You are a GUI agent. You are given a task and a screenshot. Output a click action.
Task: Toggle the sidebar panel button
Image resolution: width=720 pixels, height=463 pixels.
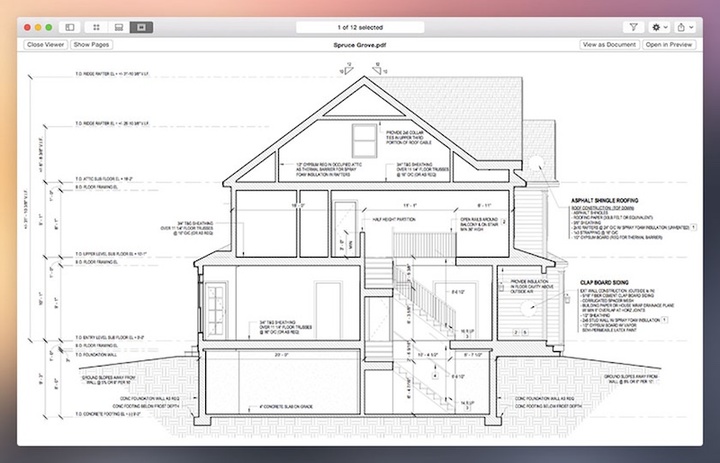click(70, 26)
